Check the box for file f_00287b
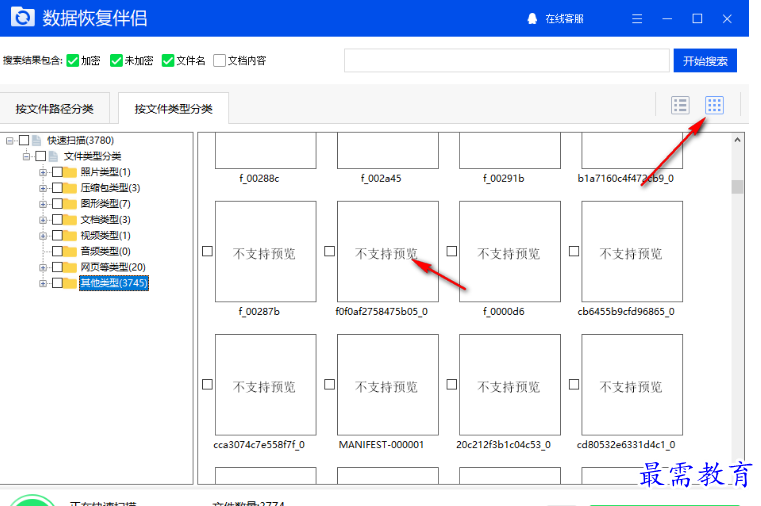This screenshot has width=761, height=506. pyautogui.click(x=207, y=251)
